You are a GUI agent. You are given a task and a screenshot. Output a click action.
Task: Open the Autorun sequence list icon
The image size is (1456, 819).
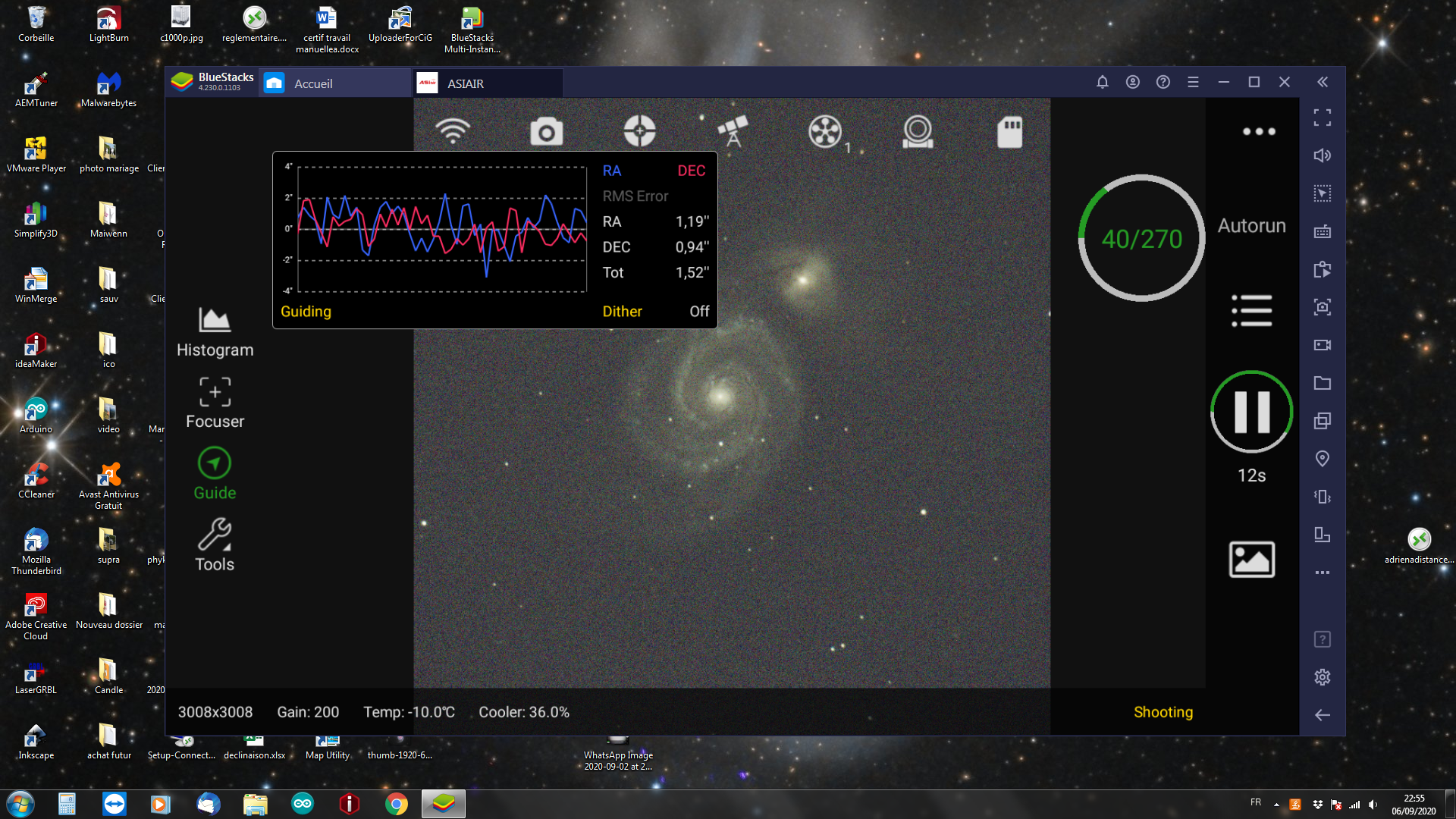pyautogui.click(x=1251, y=311)
